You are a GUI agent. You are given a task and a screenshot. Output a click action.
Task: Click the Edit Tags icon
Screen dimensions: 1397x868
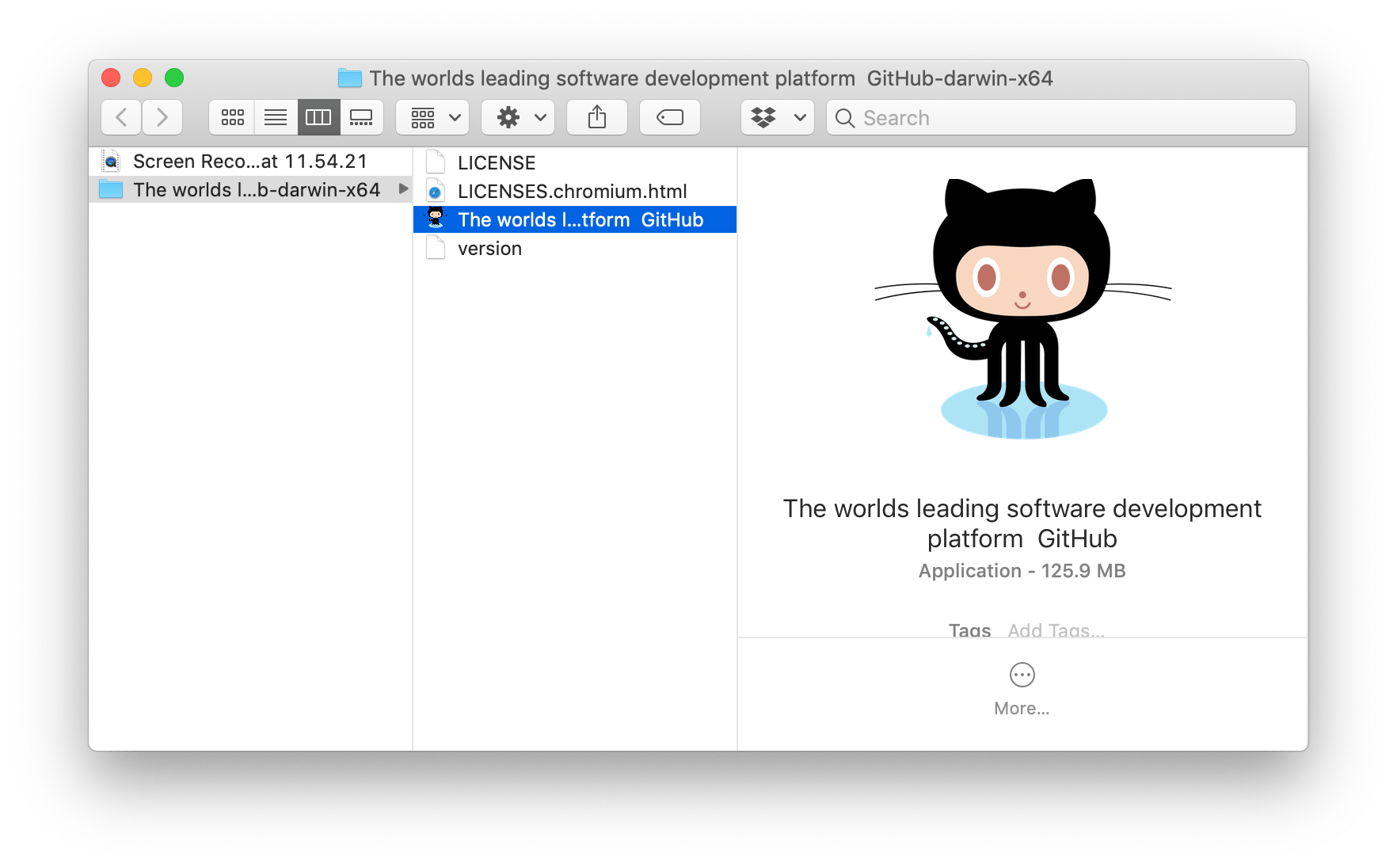pos(669,116)
